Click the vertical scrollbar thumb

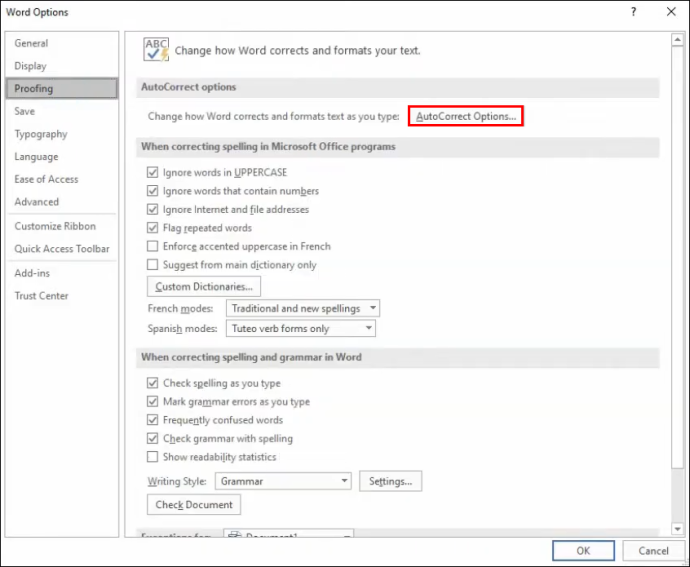[x=677, y=258]
